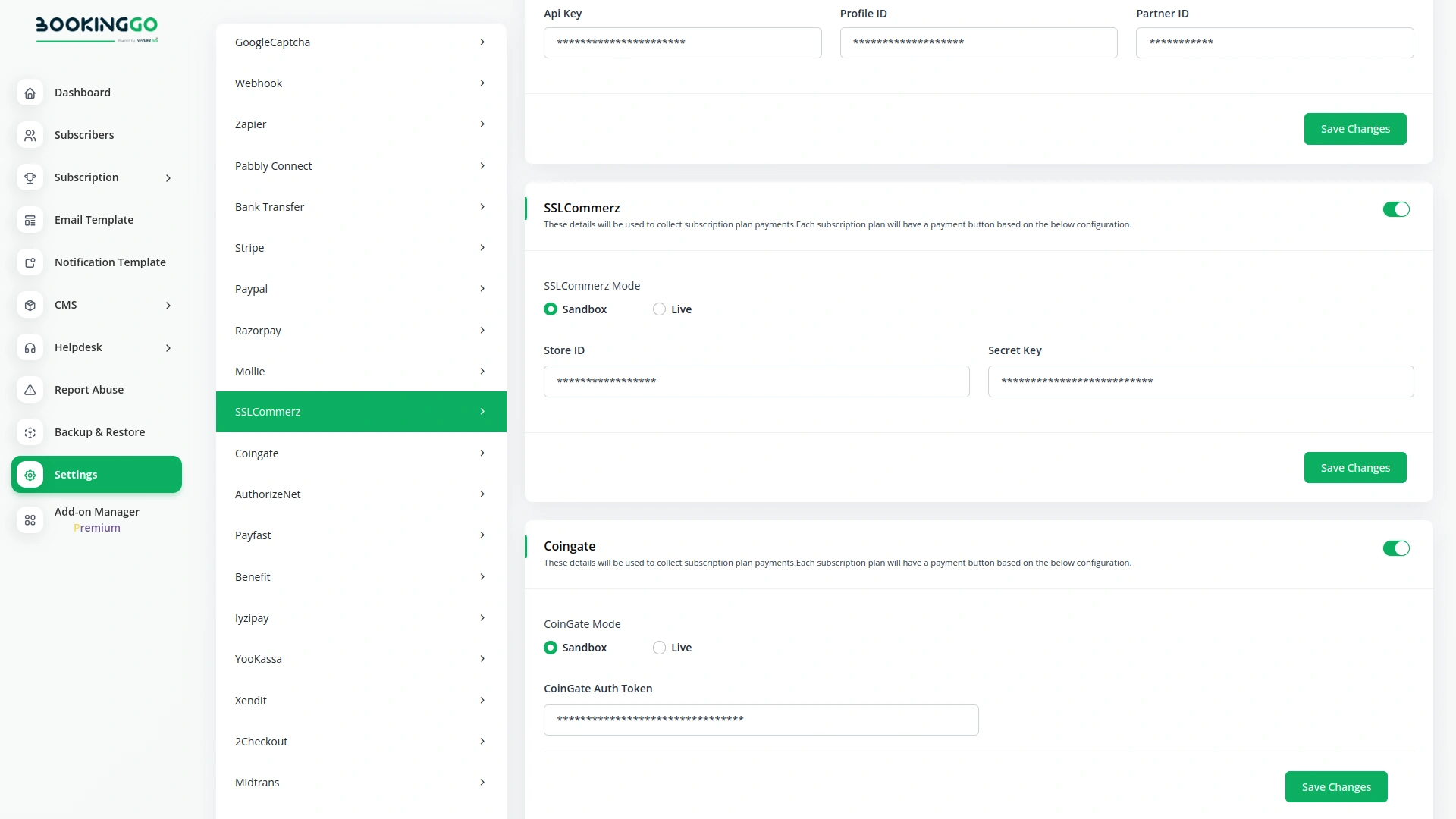Select the Helpdesk headset icon

point(30,347)
